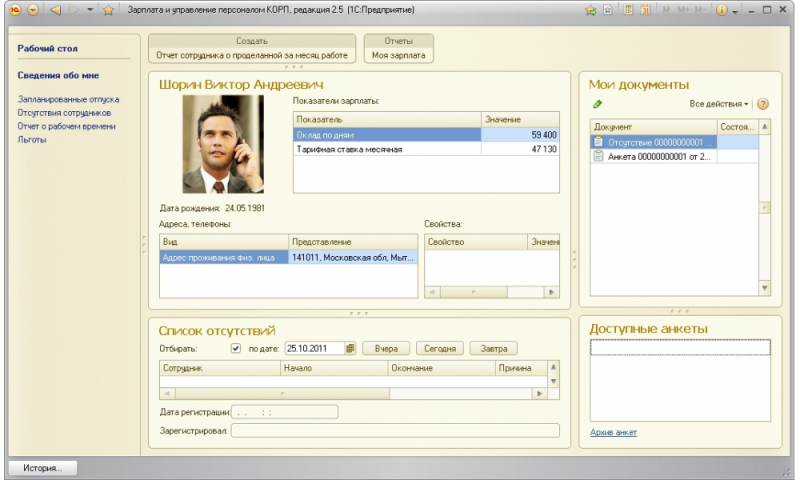Screen dimensions: 800x480
Task: Click the green pencil edit icon in Мои документы
Action: [598, 104]
